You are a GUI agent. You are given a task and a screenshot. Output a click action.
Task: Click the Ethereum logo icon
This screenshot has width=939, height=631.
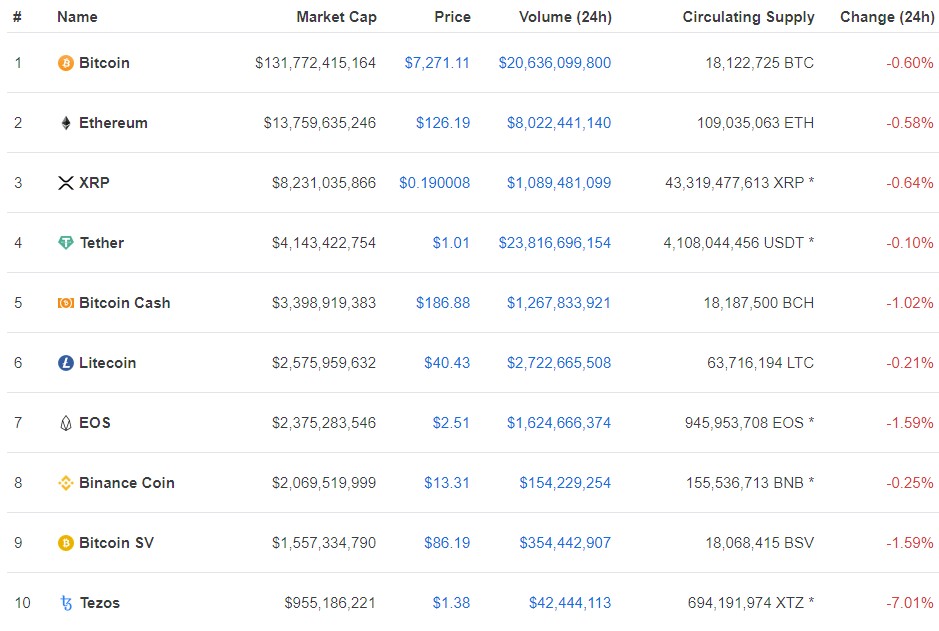(66, 123)
